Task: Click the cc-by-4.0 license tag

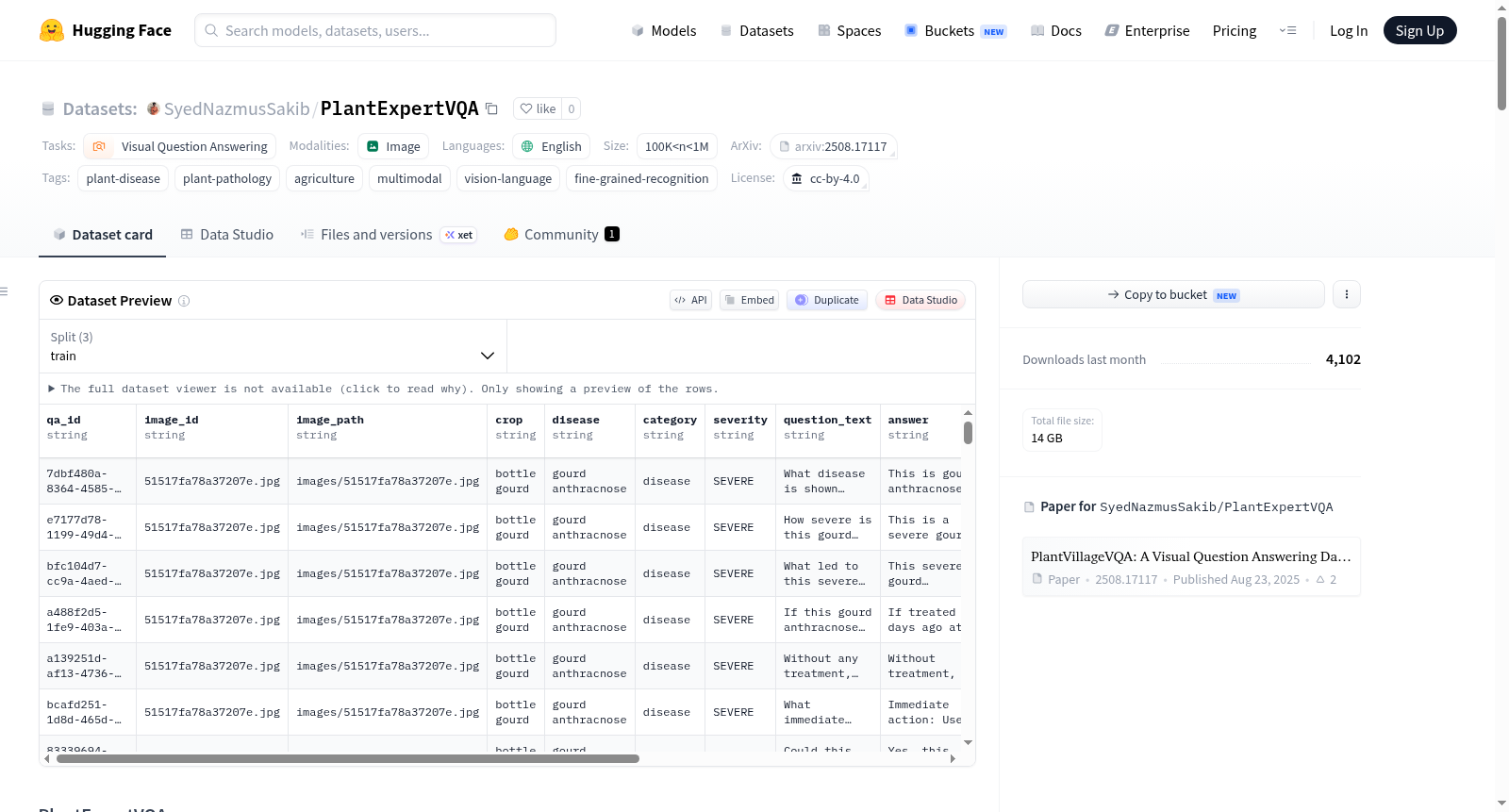Action: [826, 178]
